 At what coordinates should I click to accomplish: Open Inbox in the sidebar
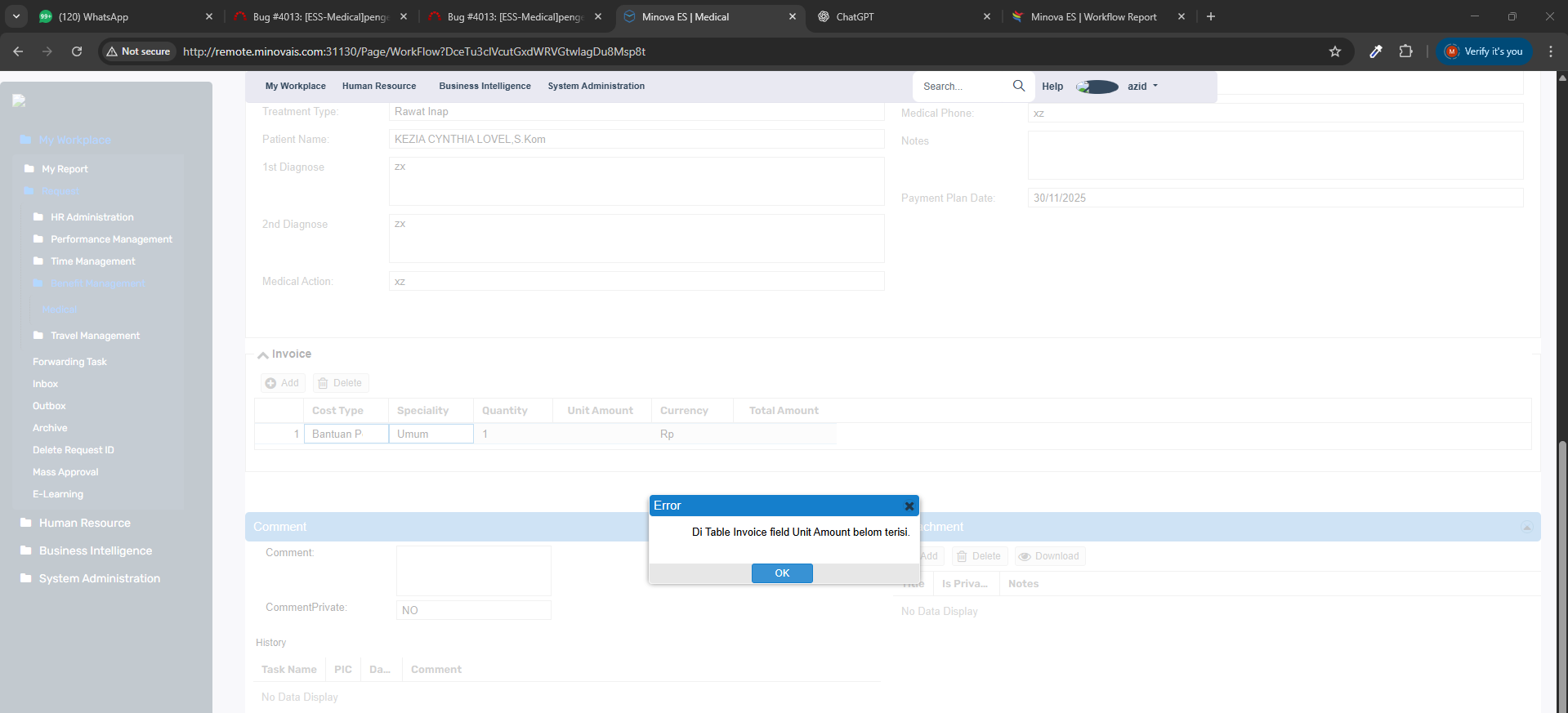[x=46, y=384]
